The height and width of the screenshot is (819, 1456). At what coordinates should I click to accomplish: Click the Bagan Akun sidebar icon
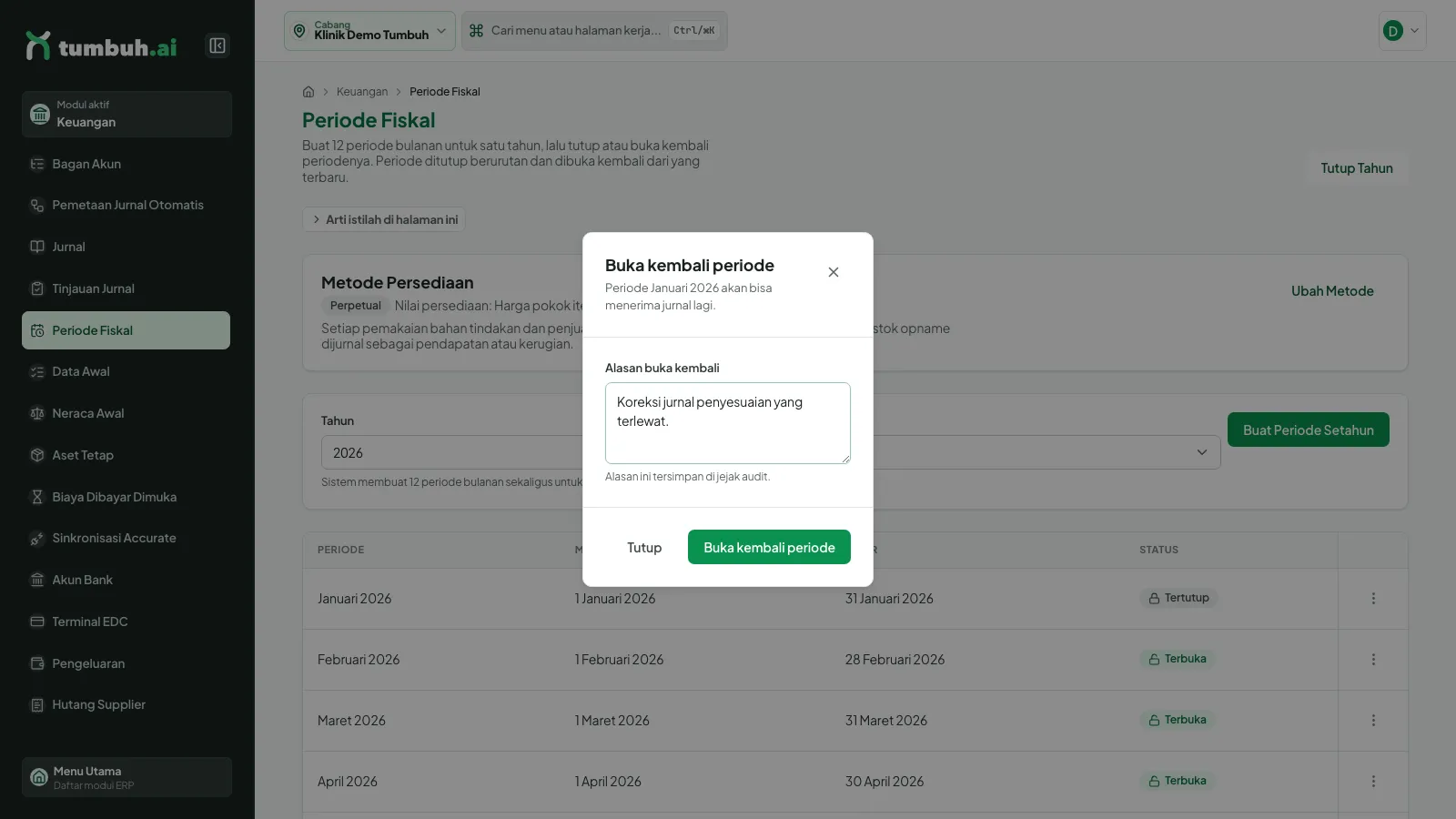(37, 164)
